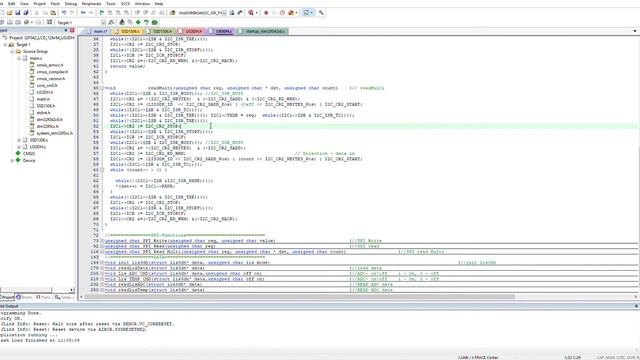Open Configuration with the wrench icon
The height and width of the screenshot is (360, 640).
coord(321,13)
